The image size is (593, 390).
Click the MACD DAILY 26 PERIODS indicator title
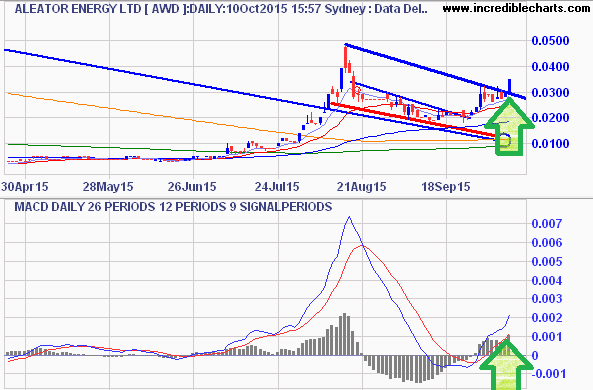pos(173,207)
